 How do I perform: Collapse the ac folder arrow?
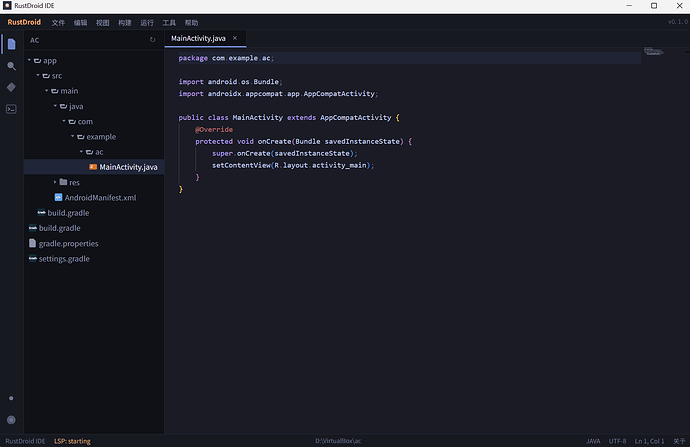point(81,151)
